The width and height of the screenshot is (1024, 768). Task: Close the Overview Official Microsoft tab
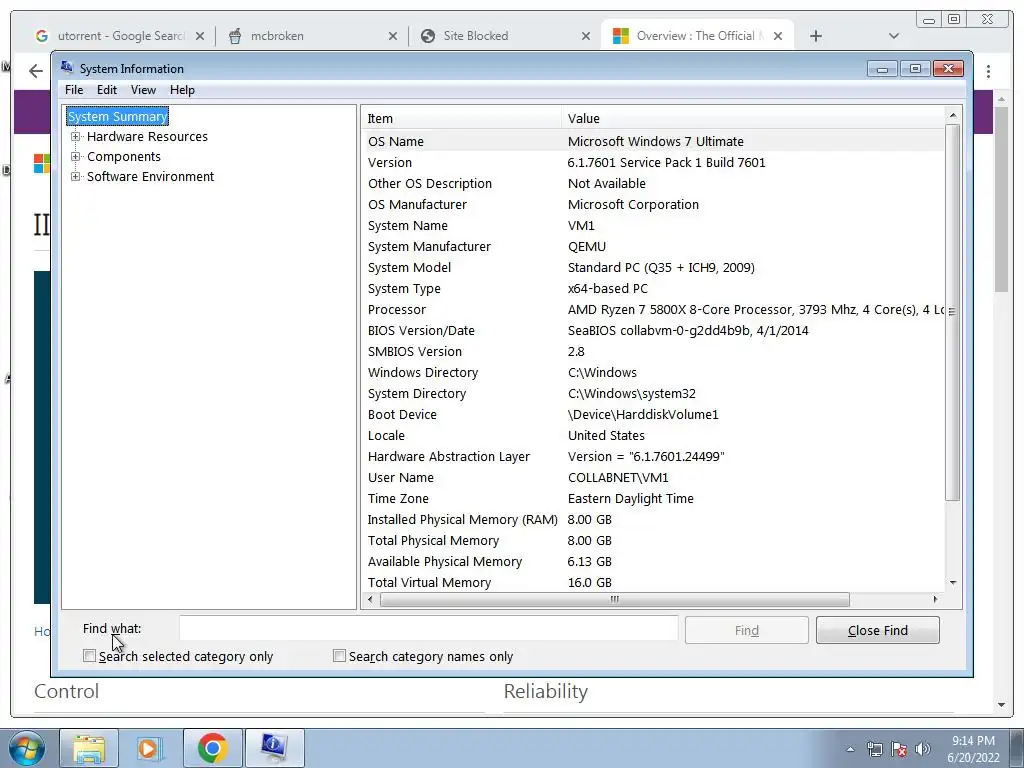pyautogui.click(x=778, y=36)
